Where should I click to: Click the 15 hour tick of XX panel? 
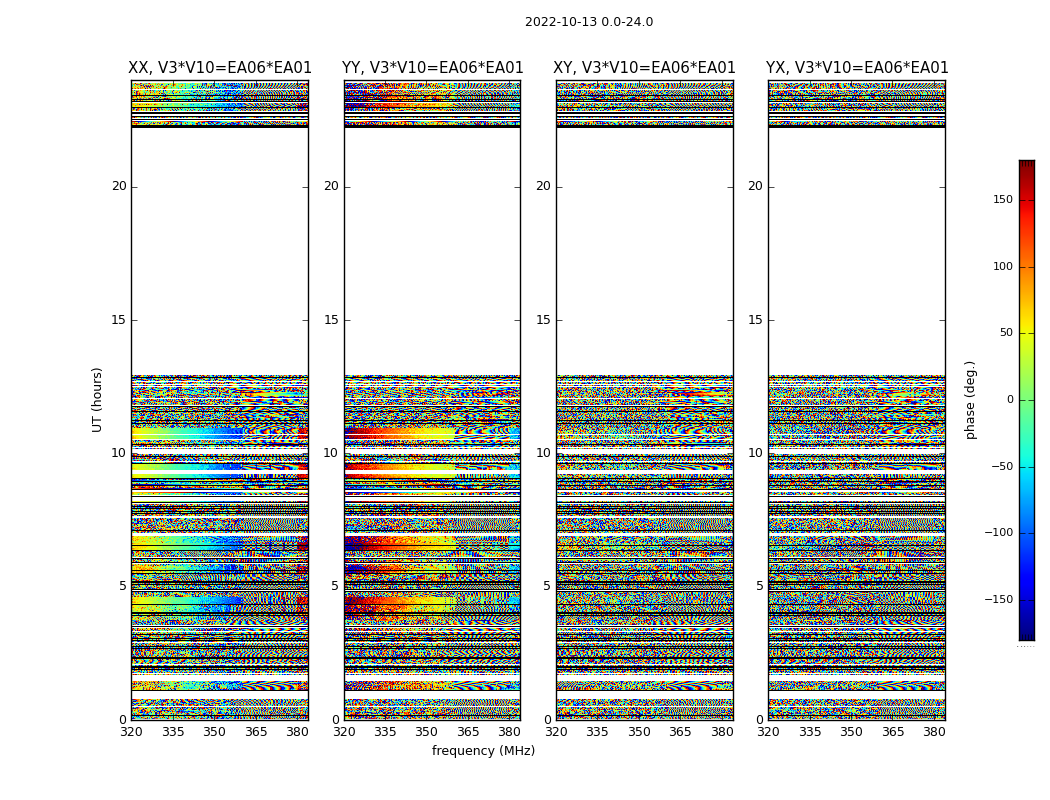119,319
